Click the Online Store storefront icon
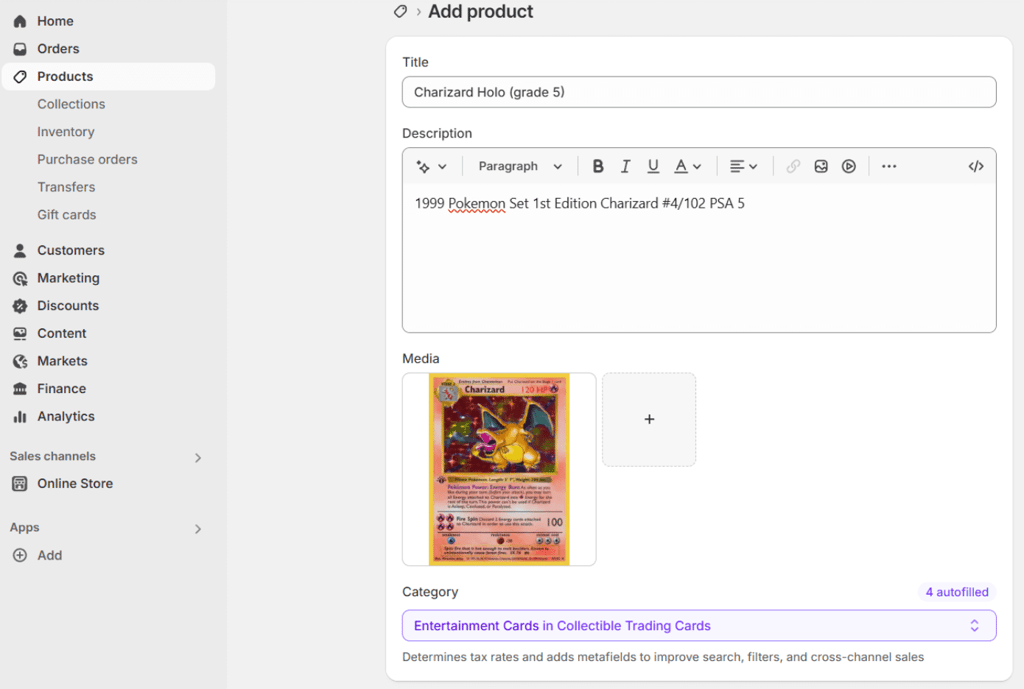 (20, 484)
